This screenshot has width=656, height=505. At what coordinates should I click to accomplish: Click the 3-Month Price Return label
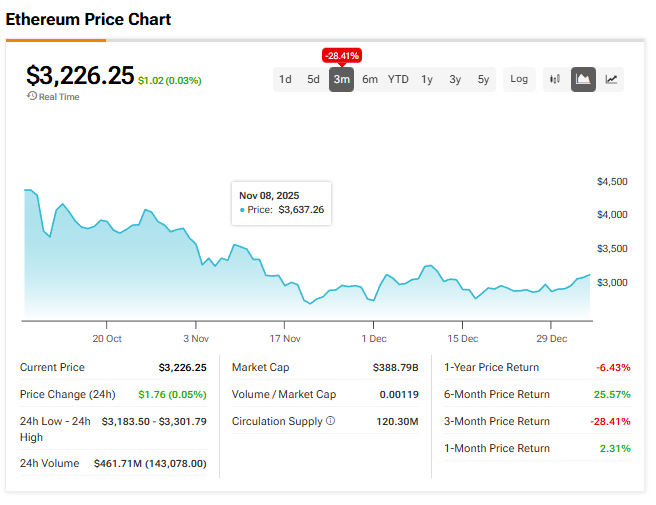pos(497,421)
